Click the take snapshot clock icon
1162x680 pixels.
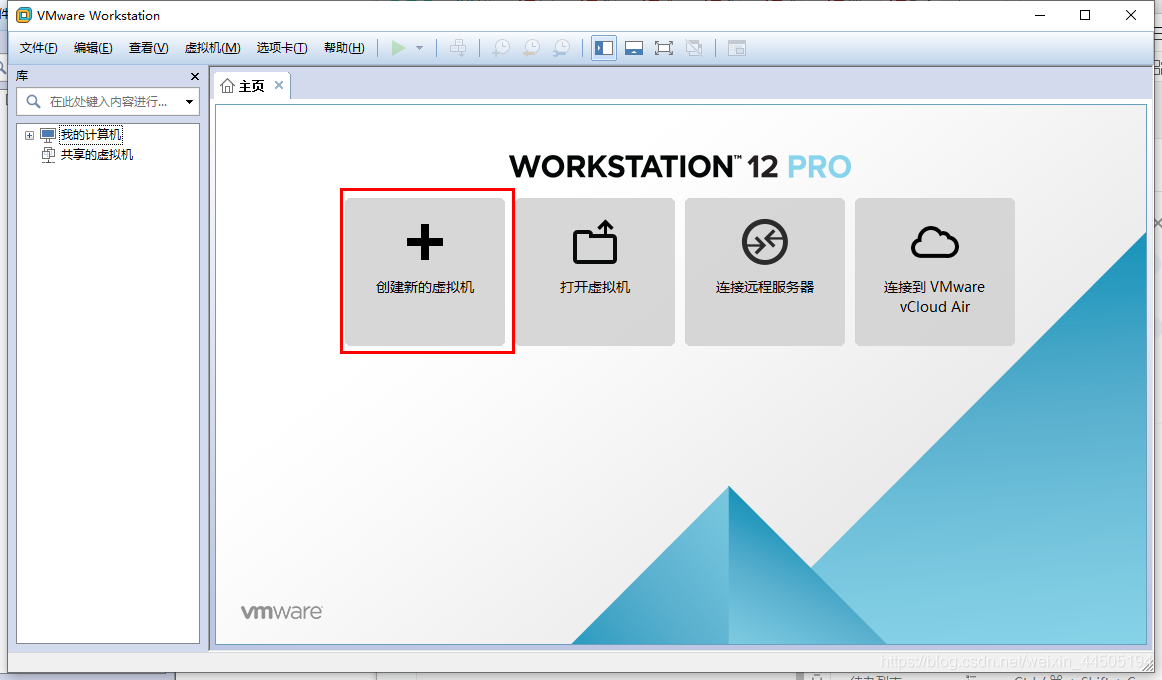tap(502, 48)
